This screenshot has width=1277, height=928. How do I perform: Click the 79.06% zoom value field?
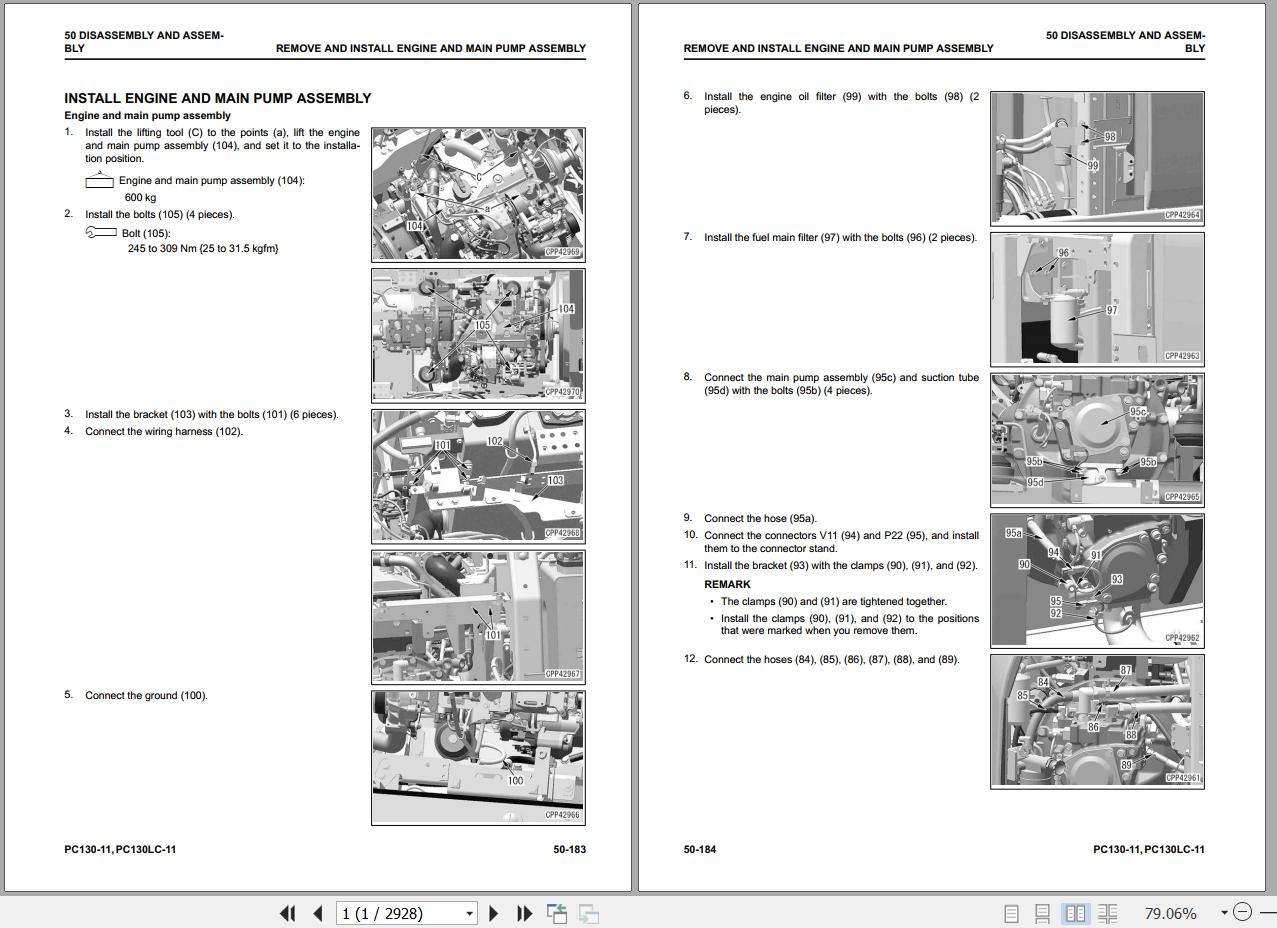coord(1170,913)
